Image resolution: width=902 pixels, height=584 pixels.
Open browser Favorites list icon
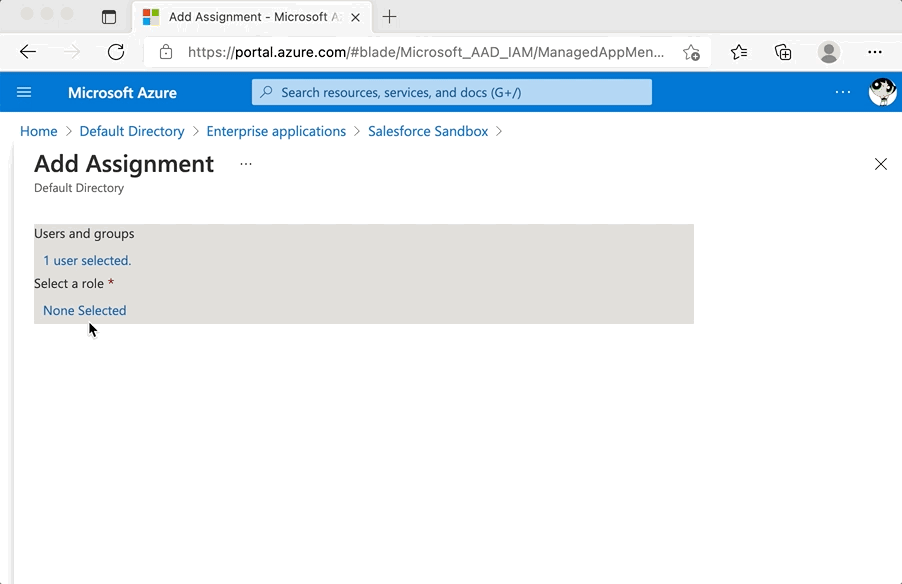click(739, 52)
